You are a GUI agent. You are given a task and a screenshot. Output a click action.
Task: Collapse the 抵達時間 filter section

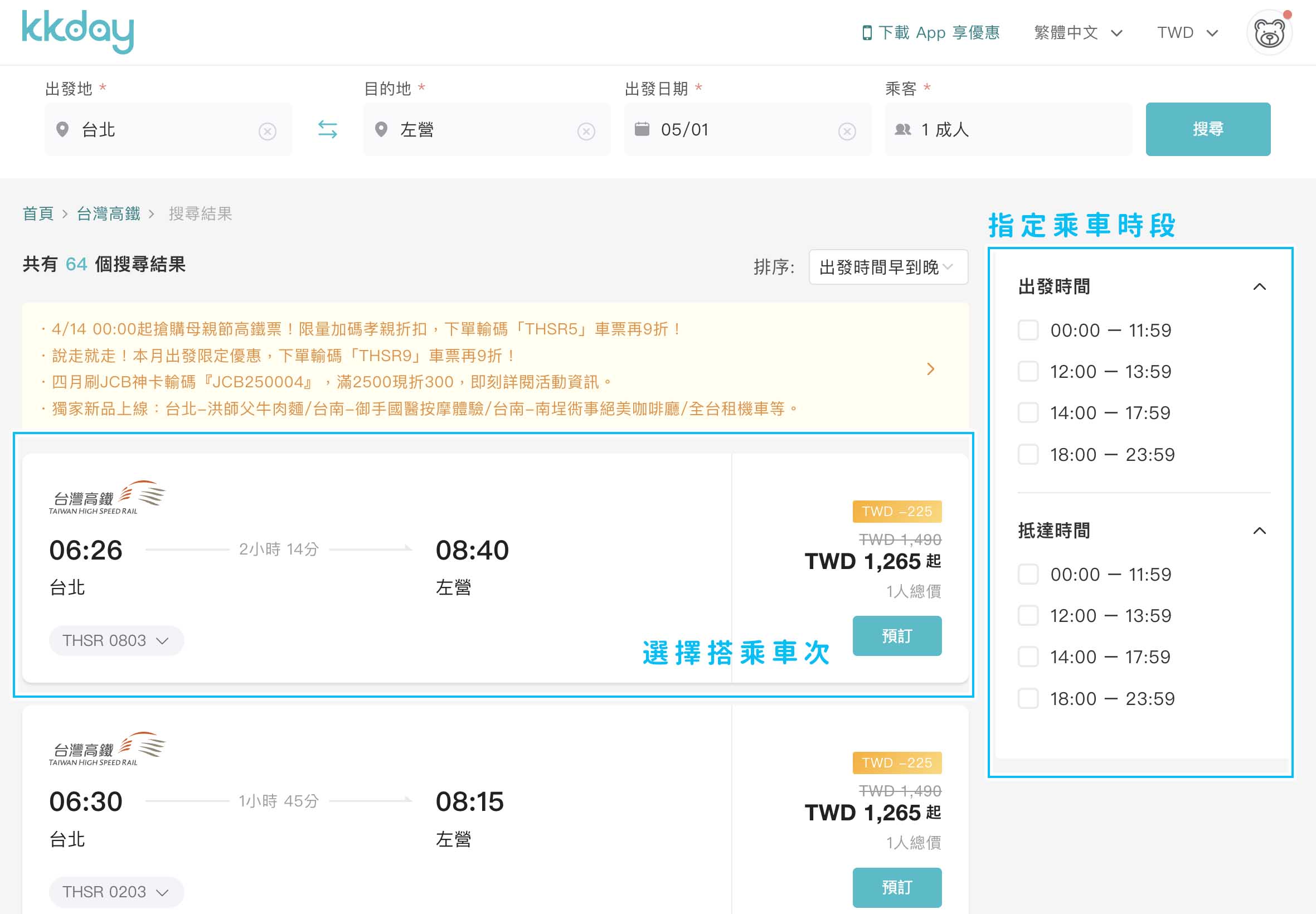(x=1259, y=531)
